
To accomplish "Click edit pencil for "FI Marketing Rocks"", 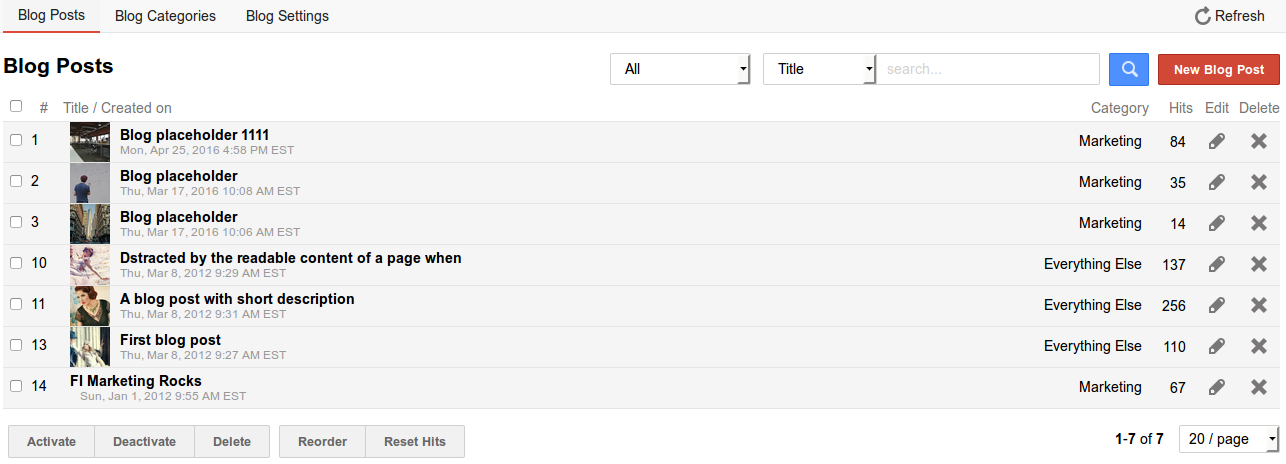I will tap(1216, 387).
